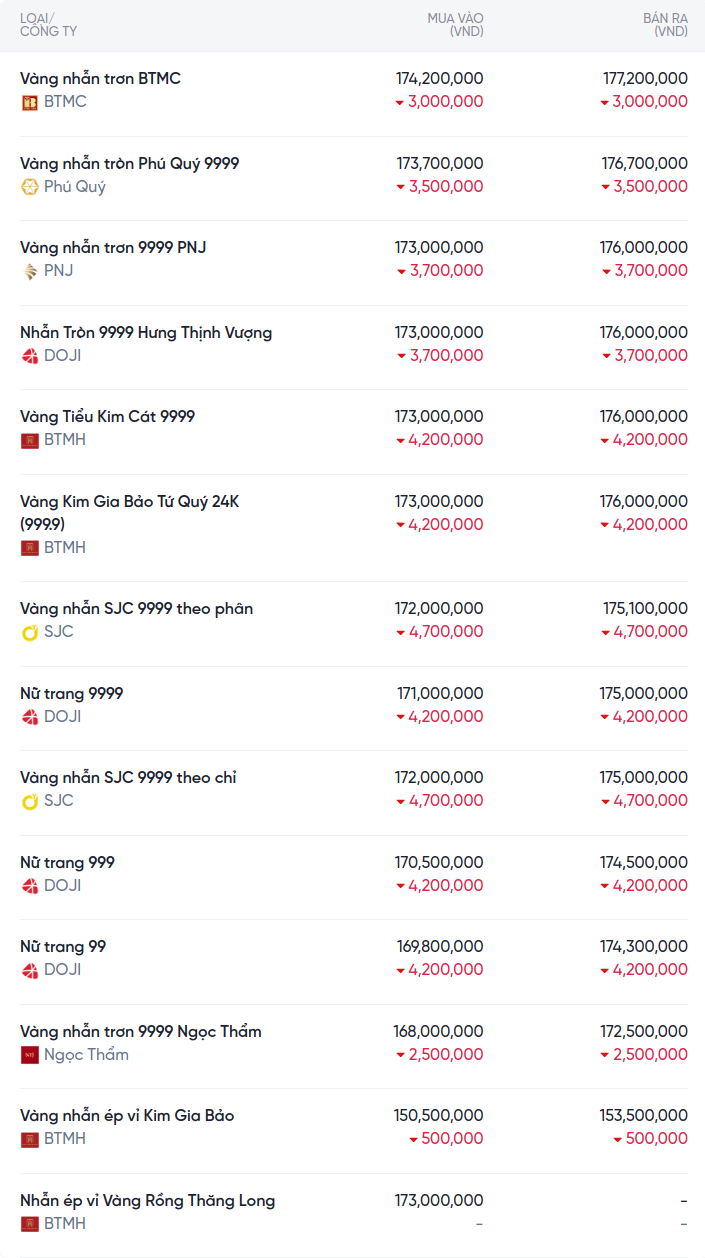Click the Bán Ra column header

(665, 25)
